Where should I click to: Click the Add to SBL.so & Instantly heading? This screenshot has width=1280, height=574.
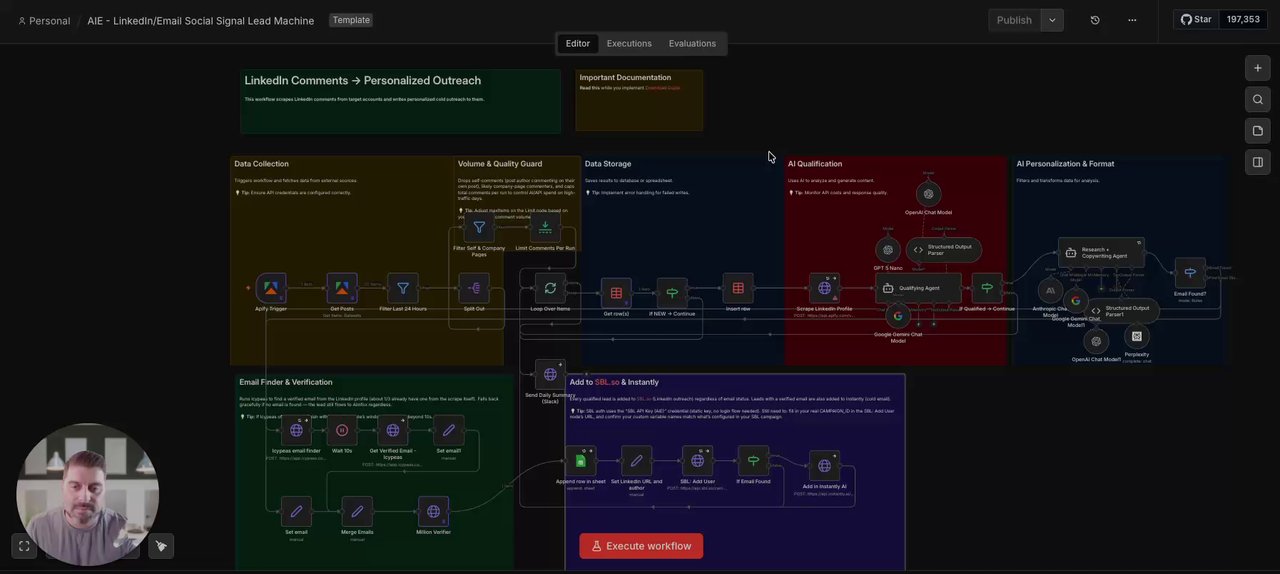614,382
